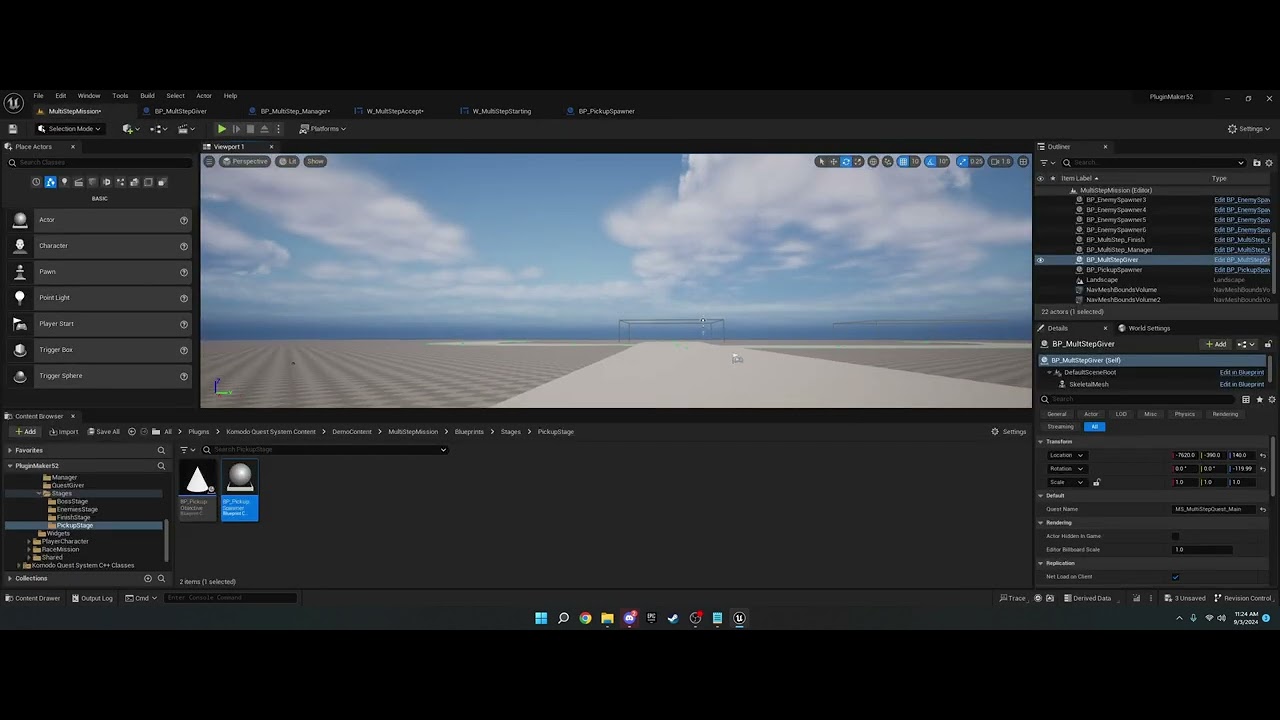This screenshot has width=1280, height=720.
Task: Eject from player controller
Action: (x=264, y=129)
